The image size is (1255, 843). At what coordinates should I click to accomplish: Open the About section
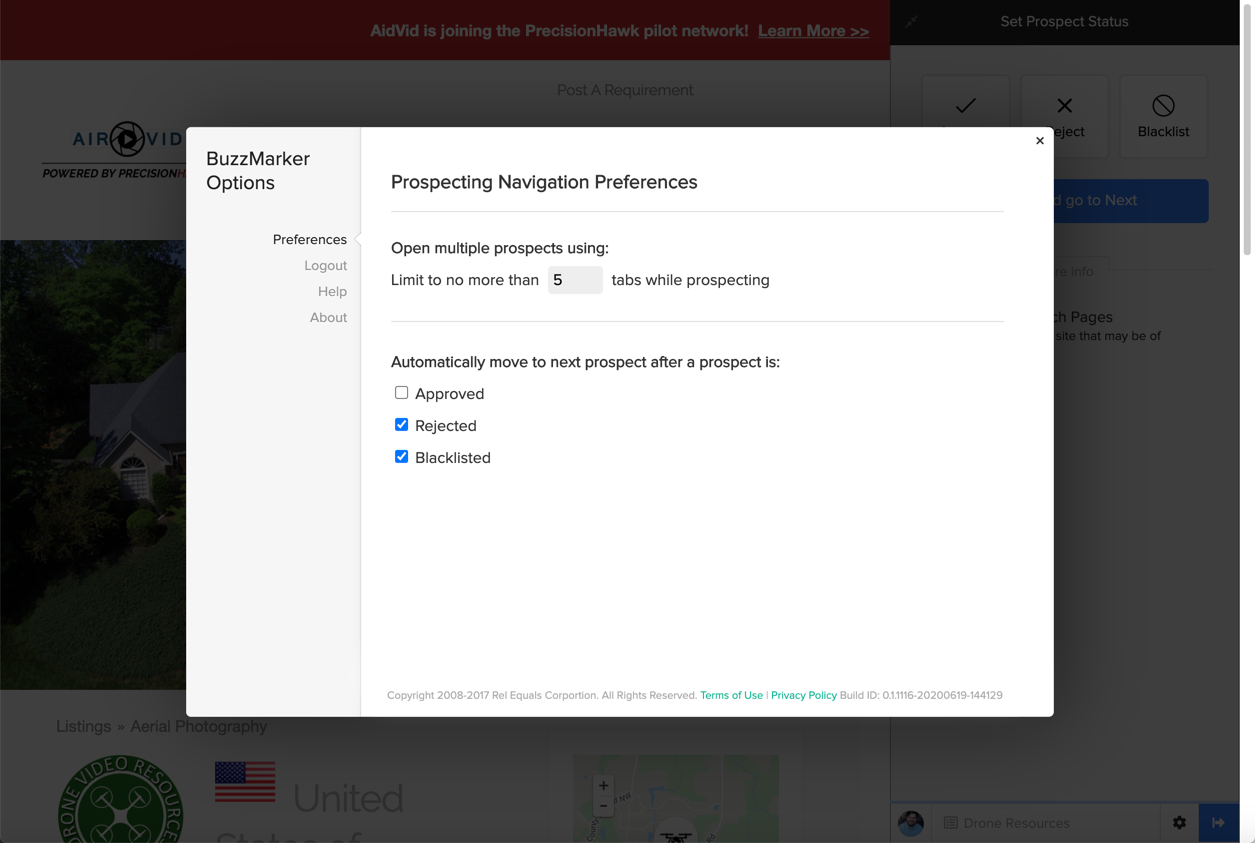coord(328,318)
